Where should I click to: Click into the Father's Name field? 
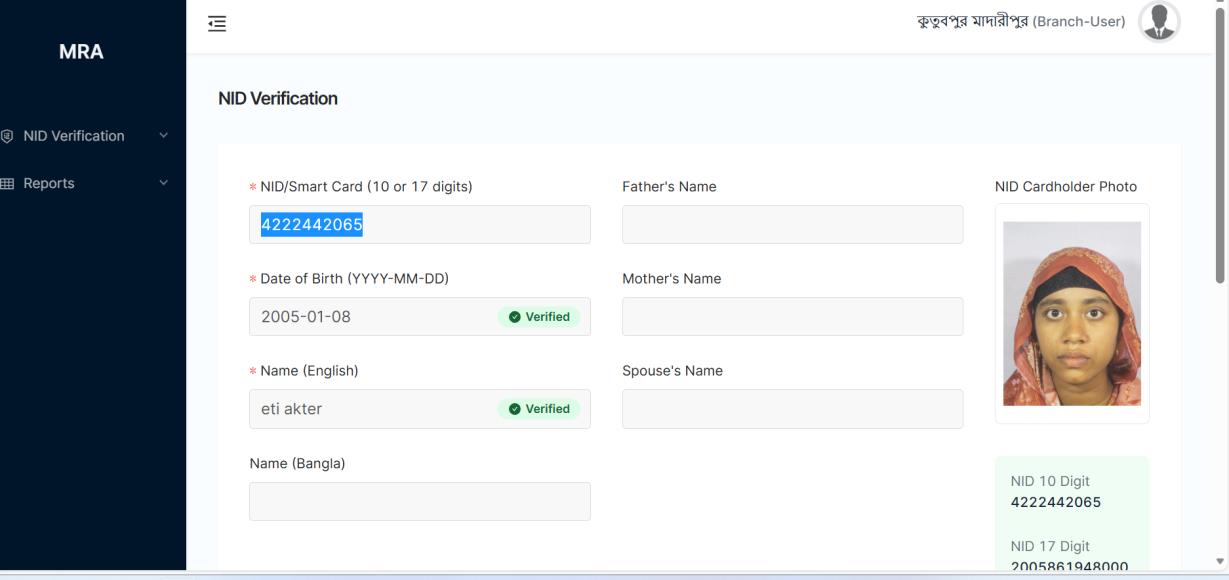coord(792,225)
